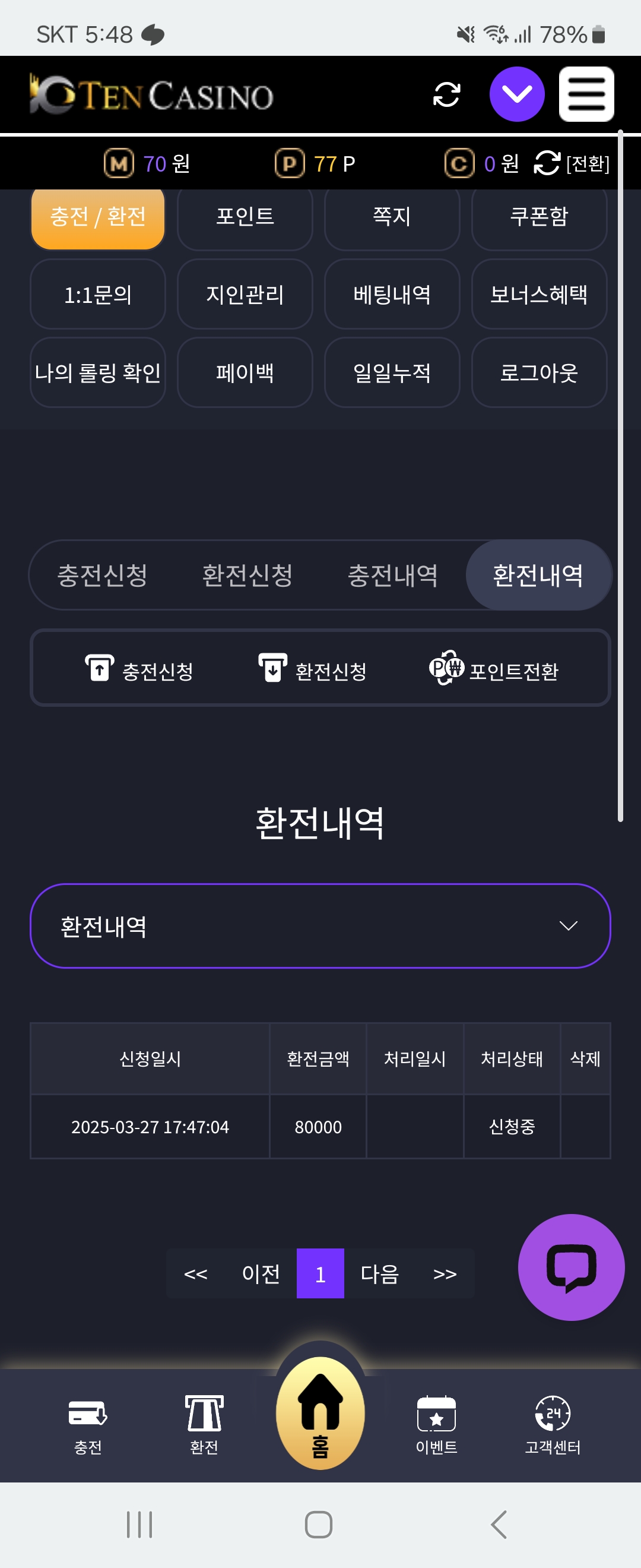
Task: Go to the 홈 home button
Action: pyautogui.click(x=320, y=1413)
